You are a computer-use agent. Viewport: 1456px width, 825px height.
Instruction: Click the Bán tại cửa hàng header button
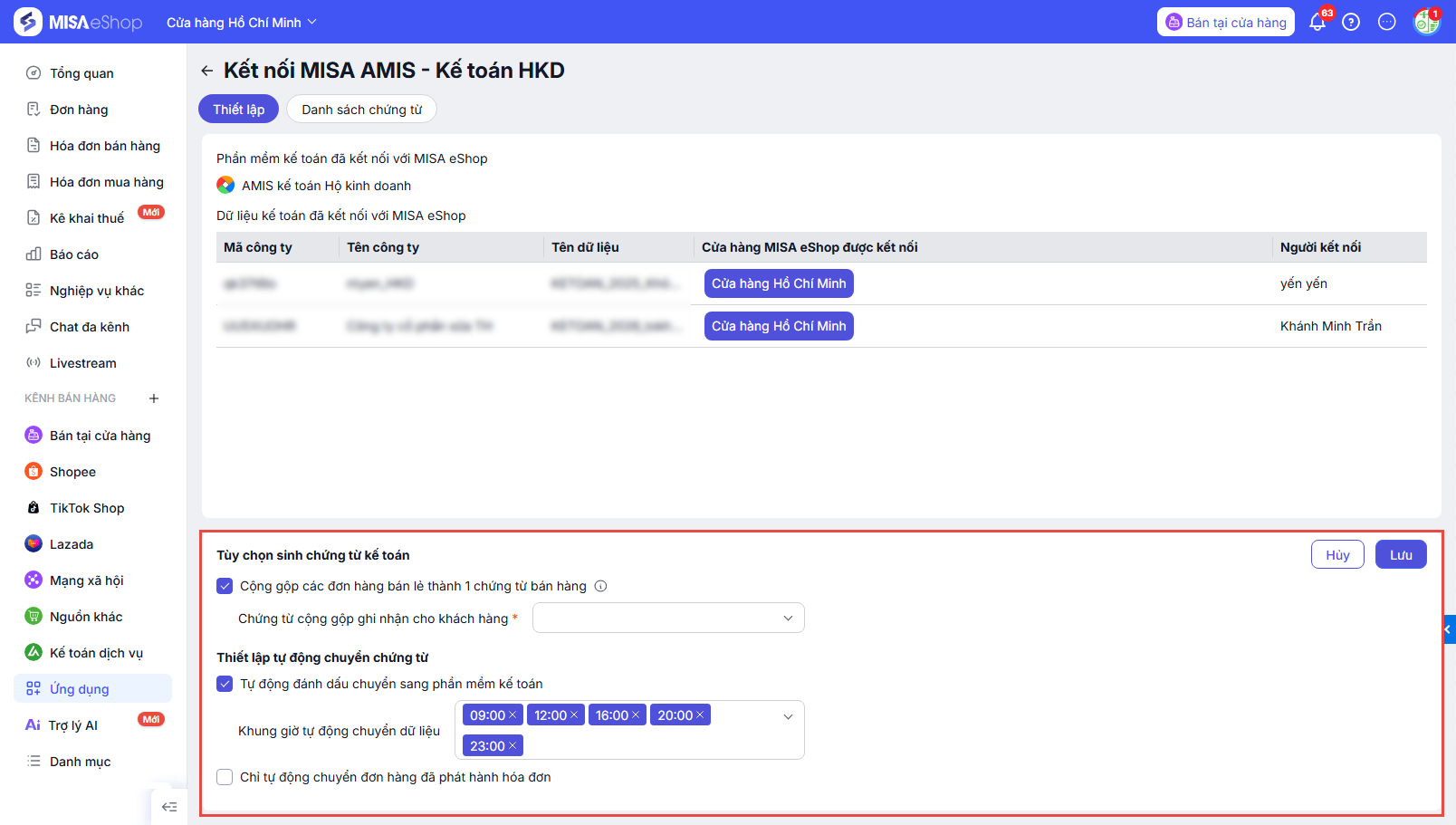[x=1226, y=23]
